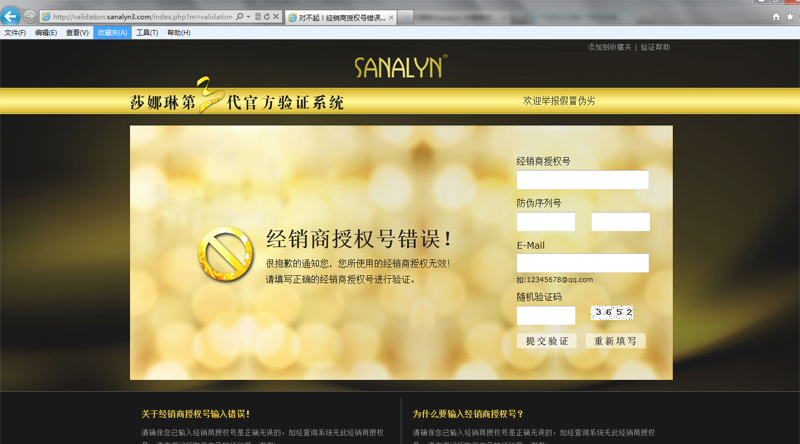Click the 如:12345678@qq.com example text
This screenshot has height=444, width=800.
point(555,280)
